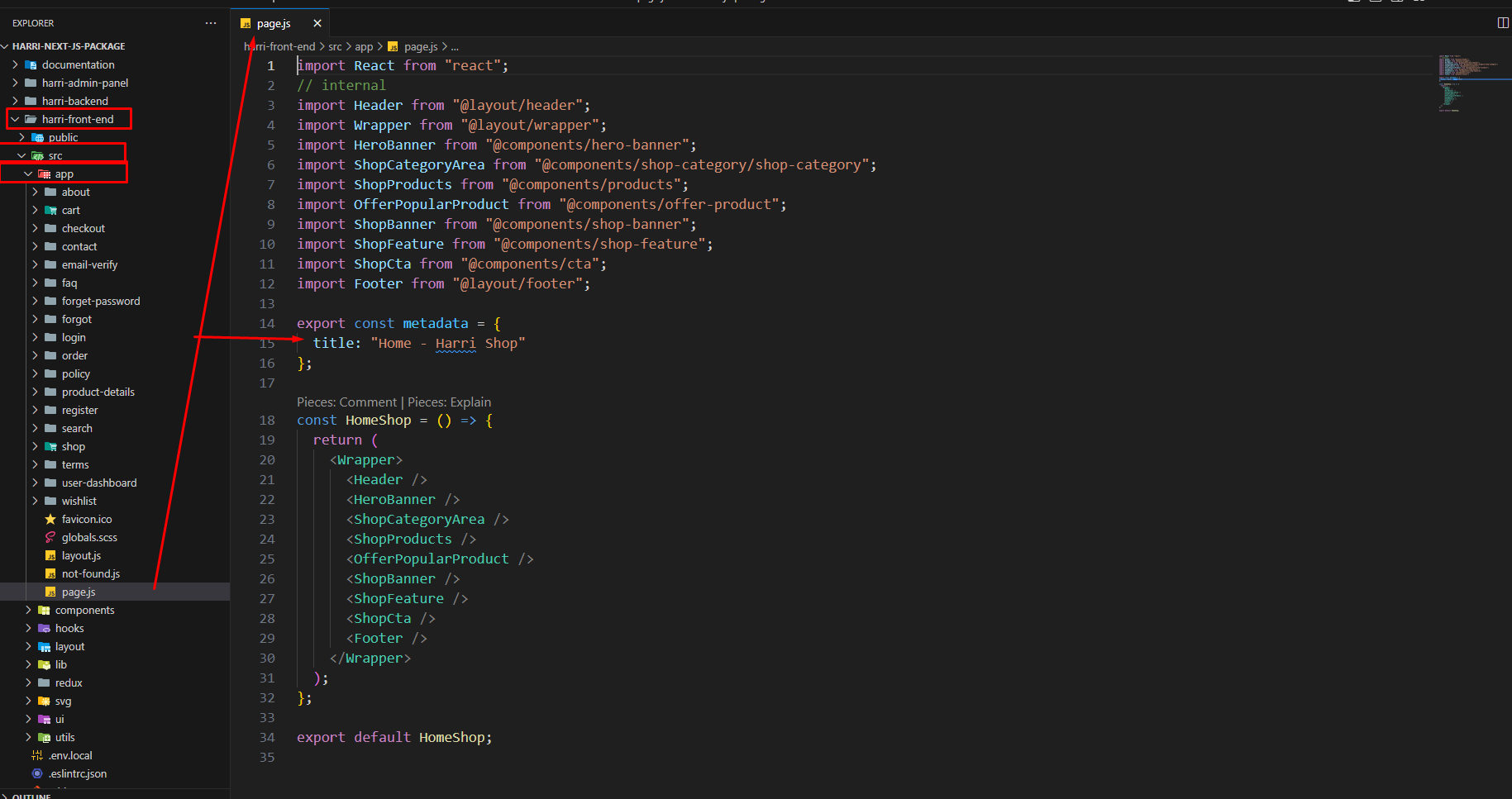Click the ui folder icon
The height and width of the screenshot is (799, 1512).
44,719
